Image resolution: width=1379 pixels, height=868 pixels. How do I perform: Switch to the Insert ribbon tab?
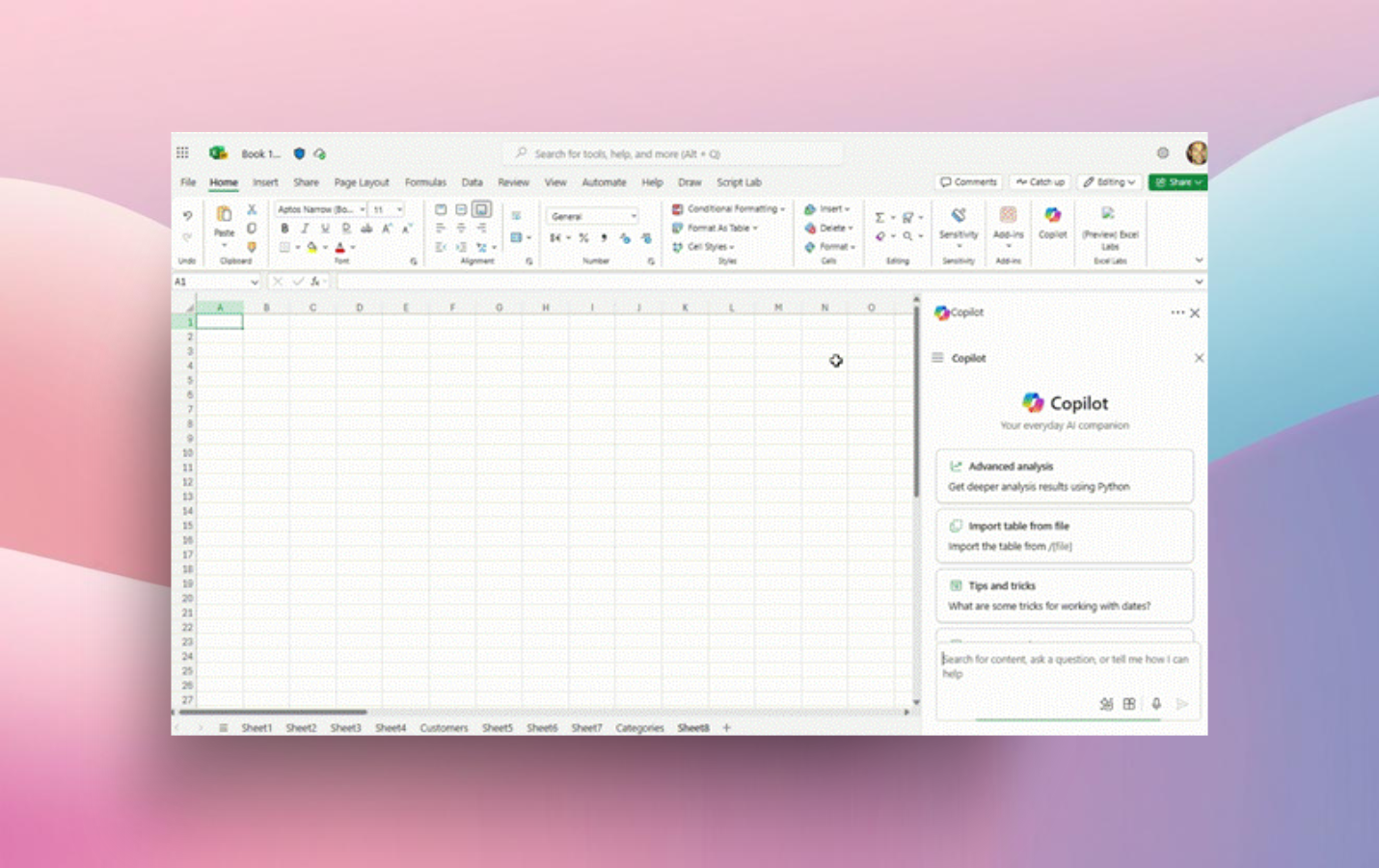tap(265, 182)
